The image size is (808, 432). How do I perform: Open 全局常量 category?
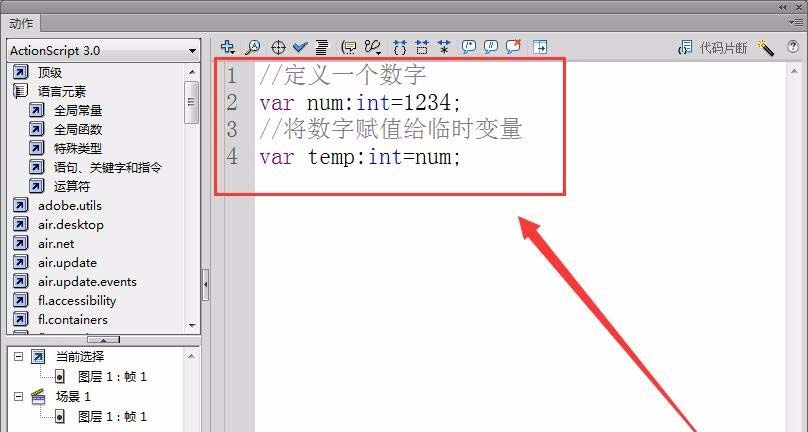(78, 110)
